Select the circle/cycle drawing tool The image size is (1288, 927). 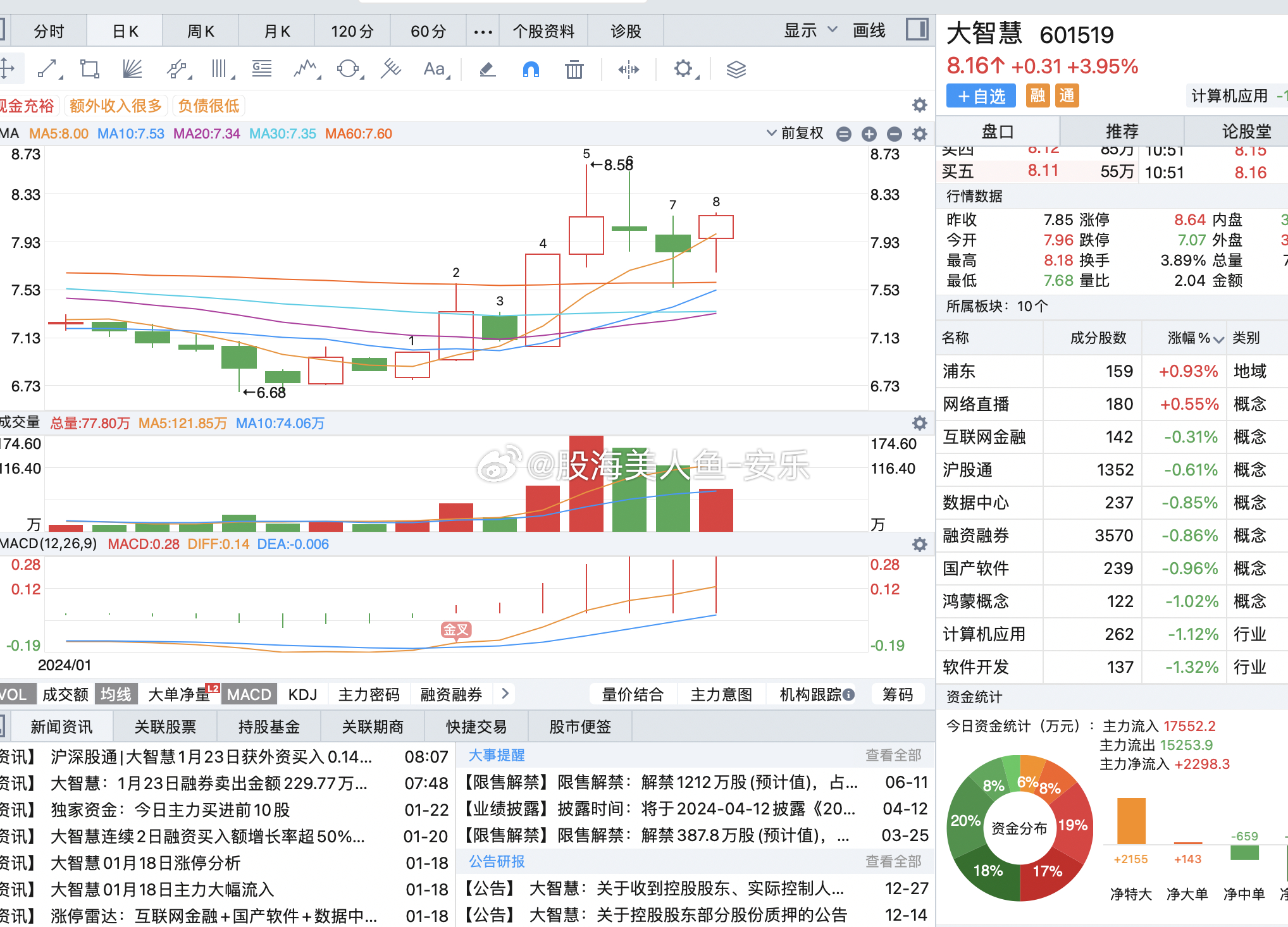tap(349, 68)
